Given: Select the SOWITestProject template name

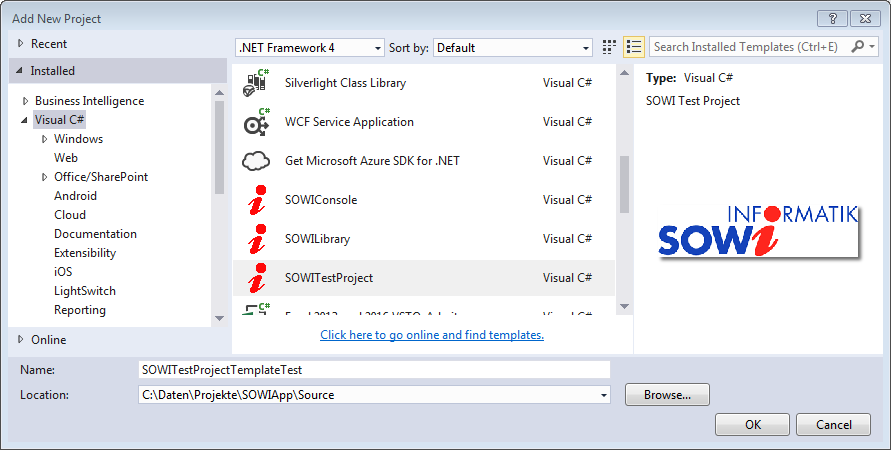Looking at the screenshot, I should [329, 278].
